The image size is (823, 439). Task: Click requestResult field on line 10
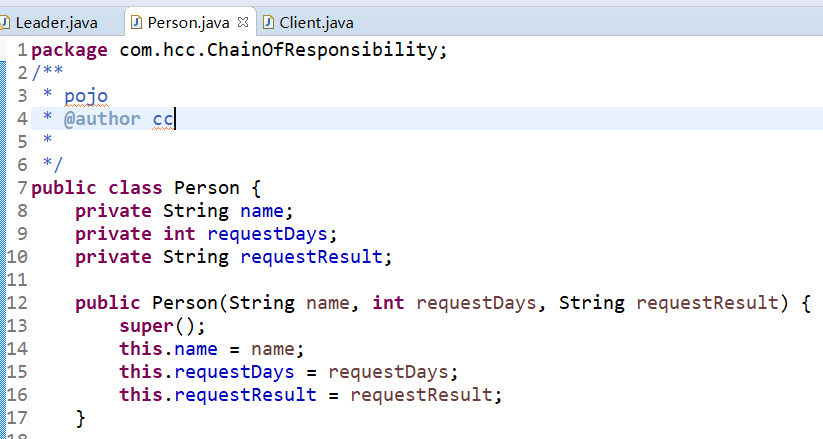tap(312, 257)
